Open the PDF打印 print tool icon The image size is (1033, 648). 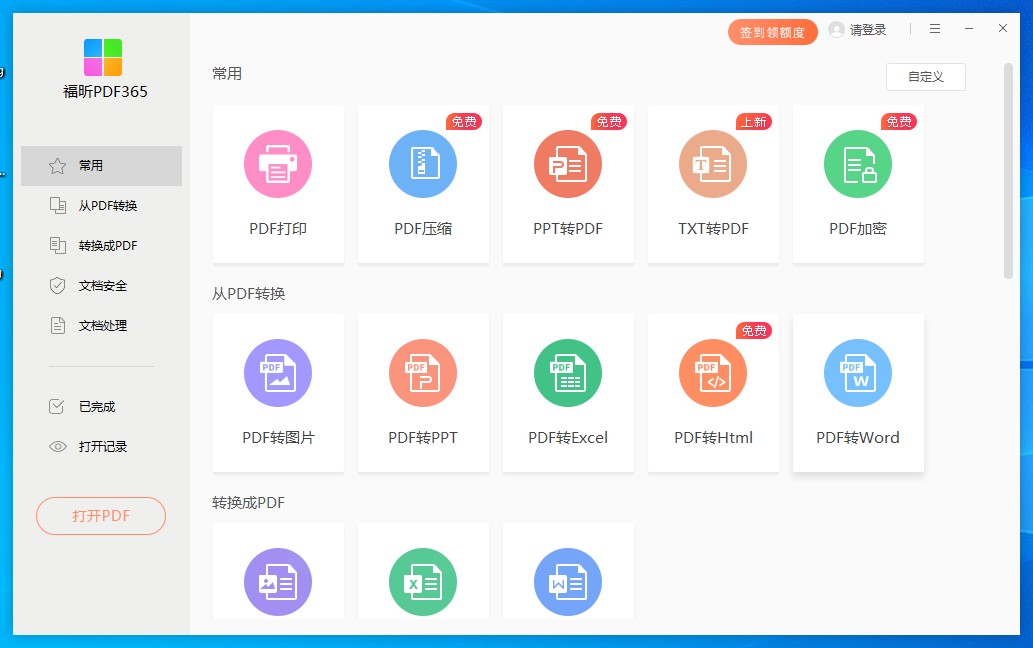(278, 164)
